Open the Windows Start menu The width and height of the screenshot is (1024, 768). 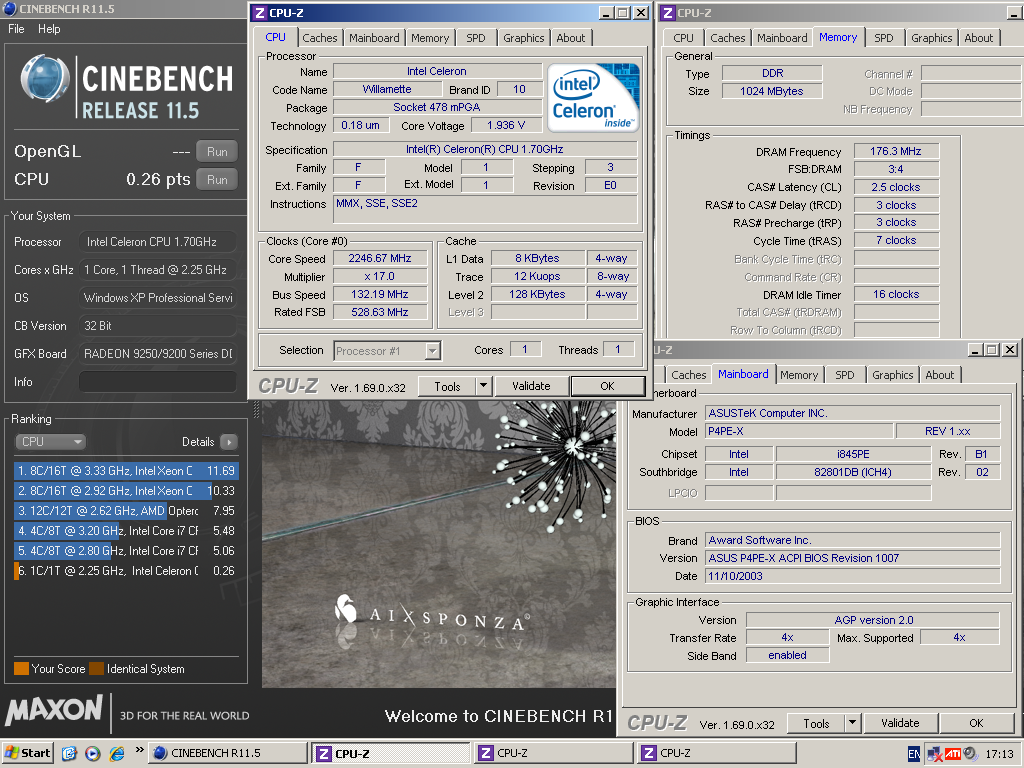(27, 753)
